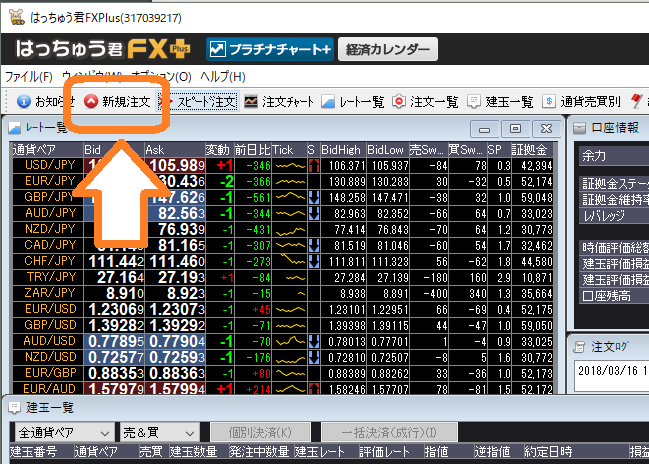Open the お知らせ info icon

tap(24, 101)
